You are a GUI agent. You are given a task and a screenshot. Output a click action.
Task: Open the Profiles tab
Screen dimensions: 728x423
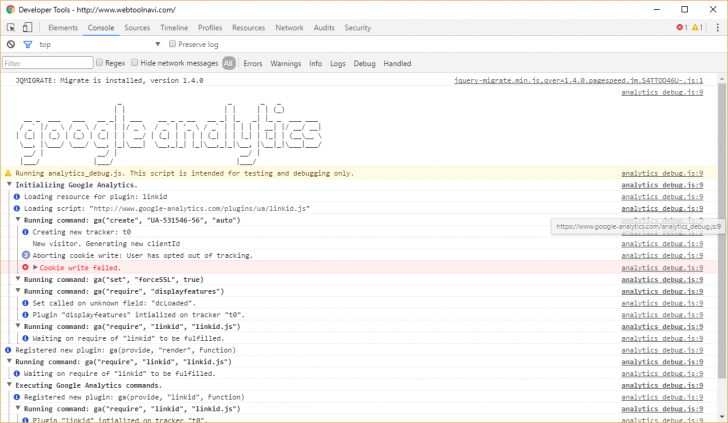[x=210, y=28]
